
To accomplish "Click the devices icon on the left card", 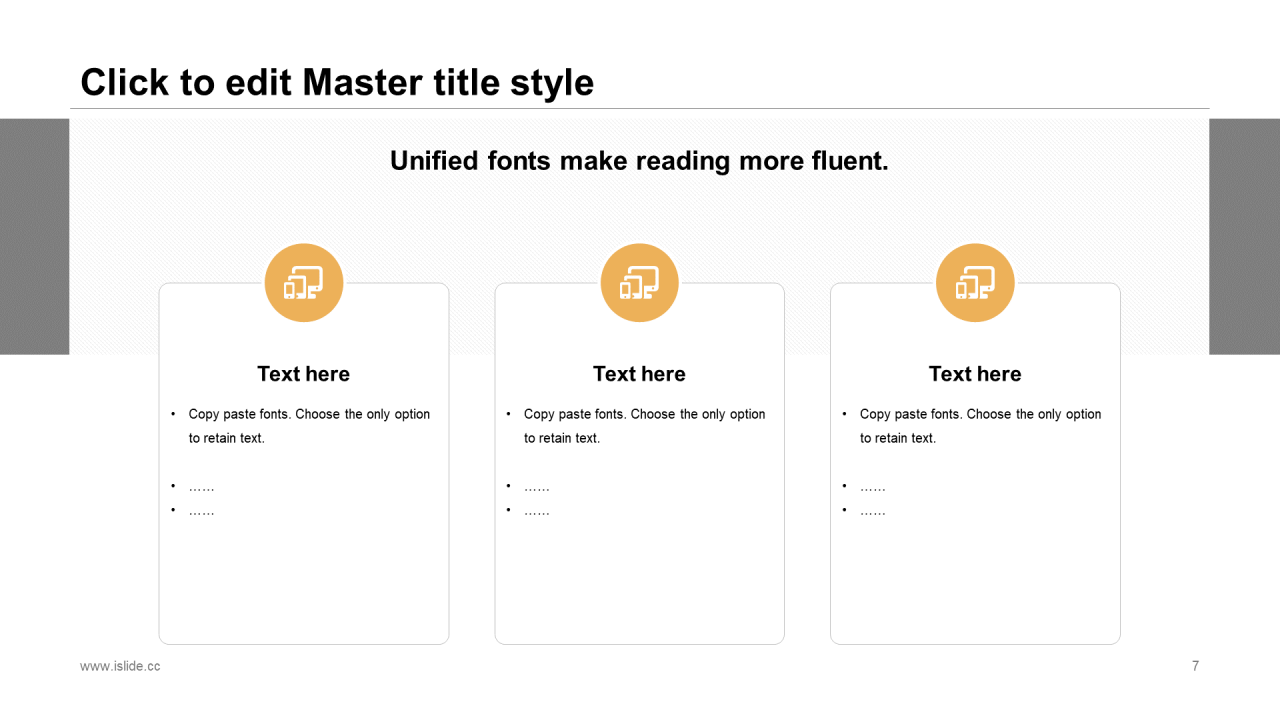I will 304,283.
